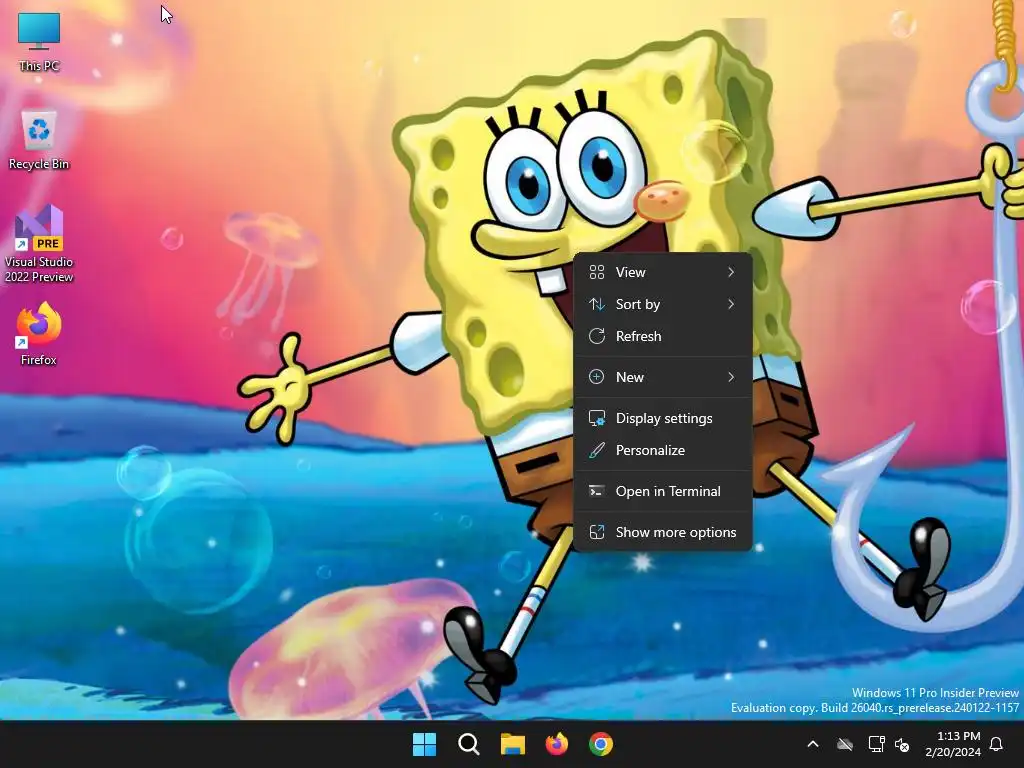
Task: Select the Recycle Bin desktop icon
Action: click(39, 140)
